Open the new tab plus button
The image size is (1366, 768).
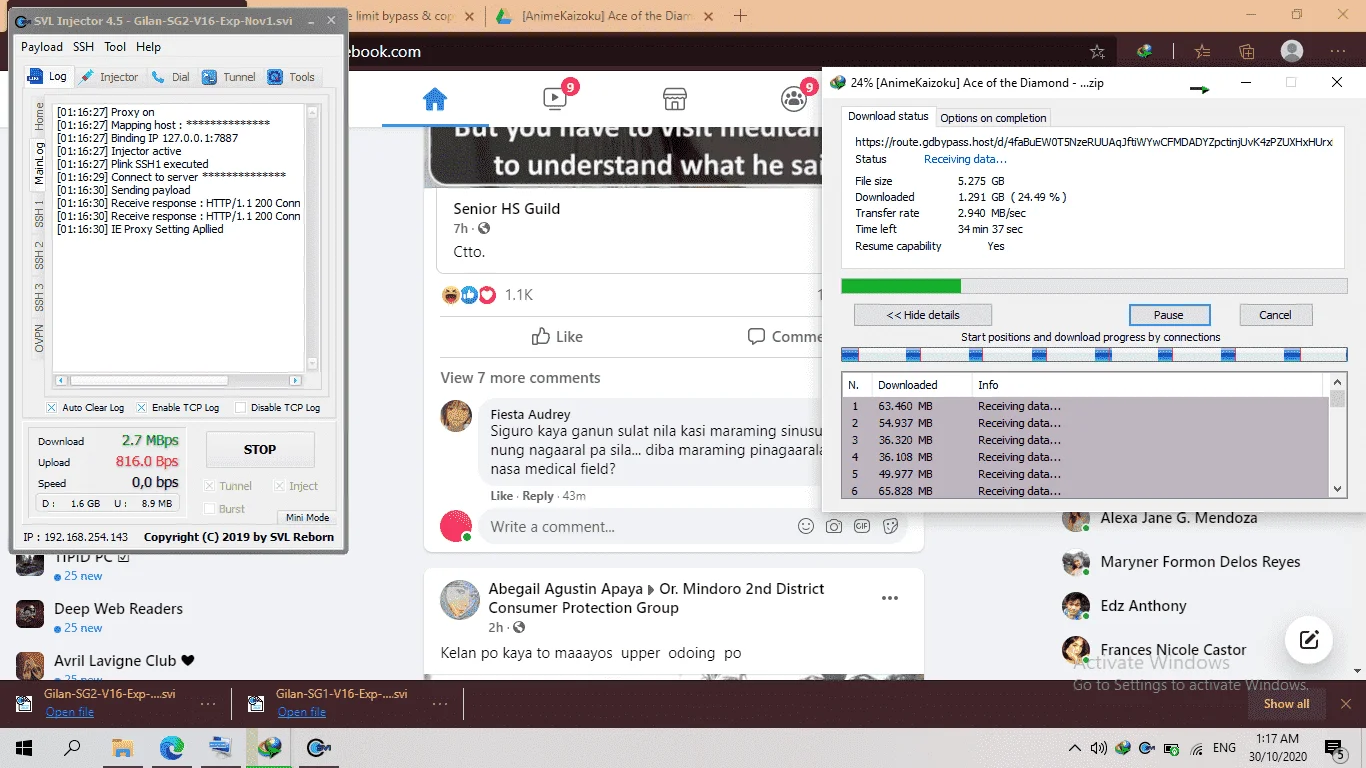pos(741,15)
